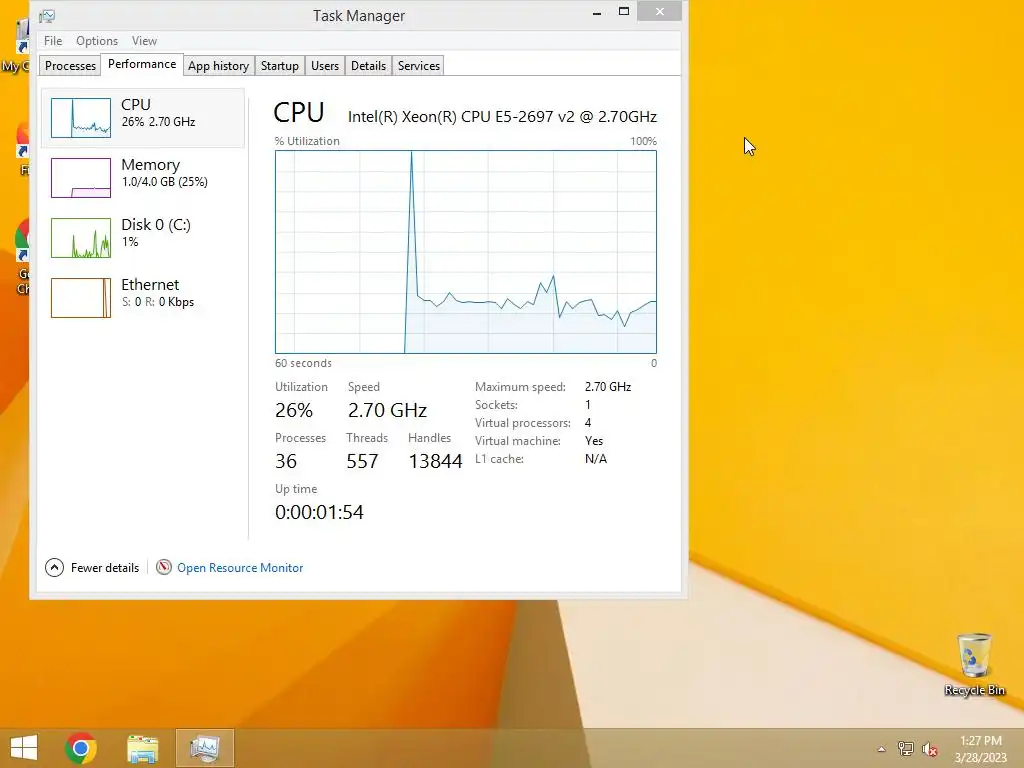
Task: Go to the Users tab
Action: [325, 66]
